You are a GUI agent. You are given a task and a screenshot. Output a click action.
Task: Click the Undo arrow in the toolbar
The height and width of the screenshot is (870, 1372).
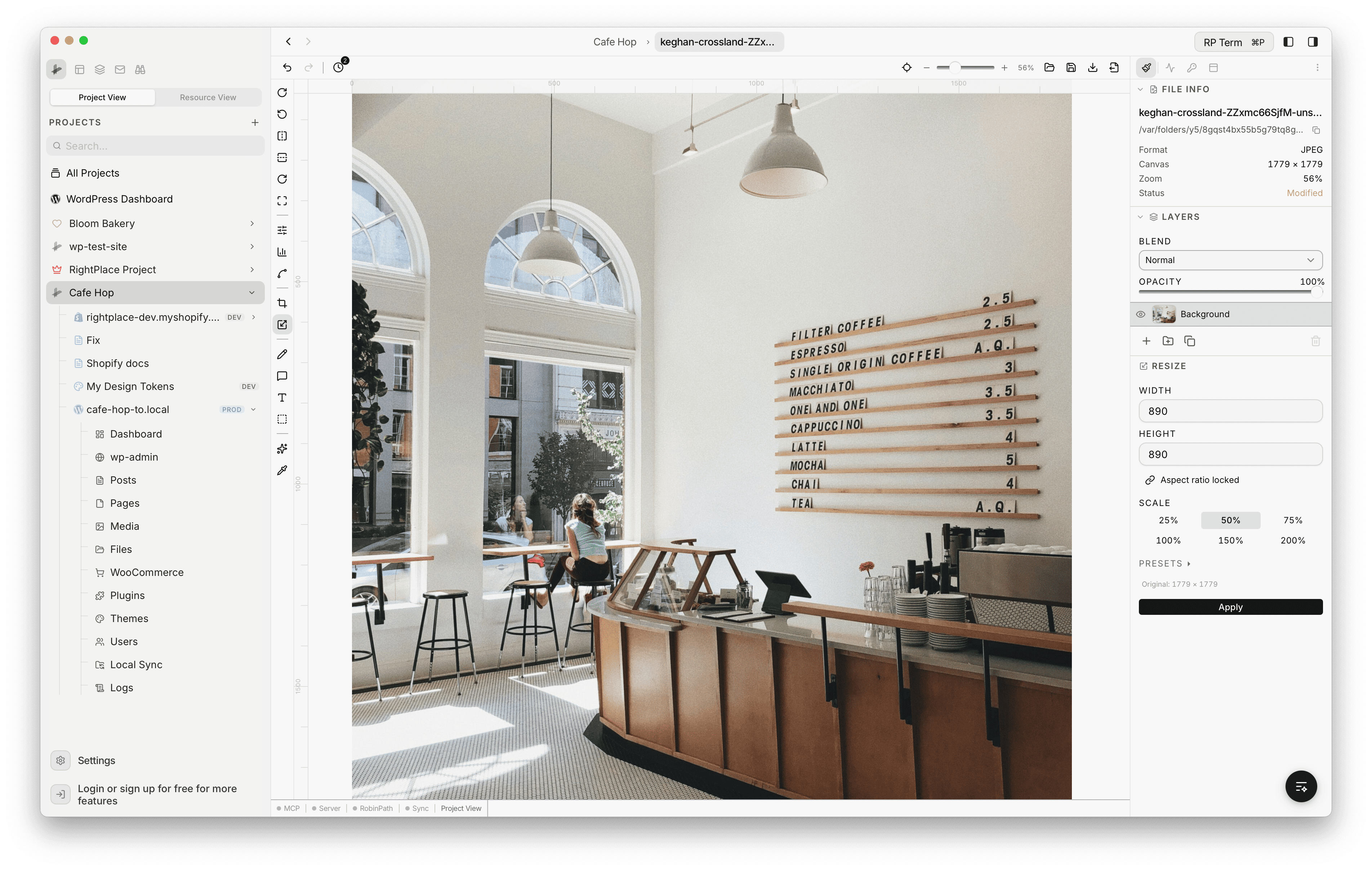click(x=287, y=67)
